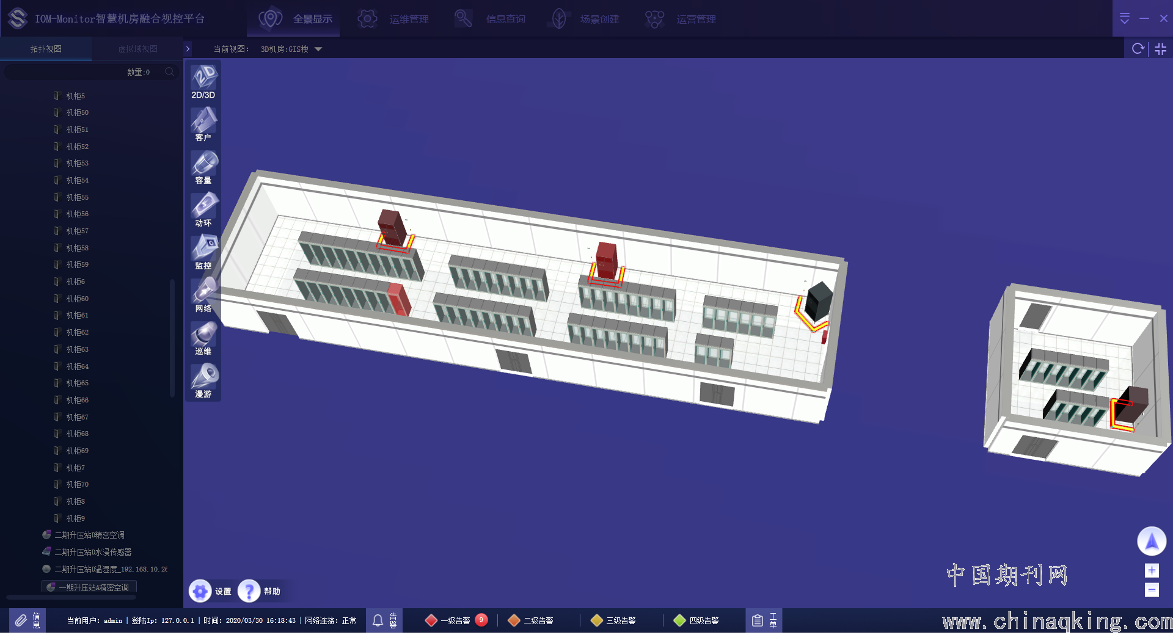Select the 漫游 roaming tool icon

tap(203, 381)
